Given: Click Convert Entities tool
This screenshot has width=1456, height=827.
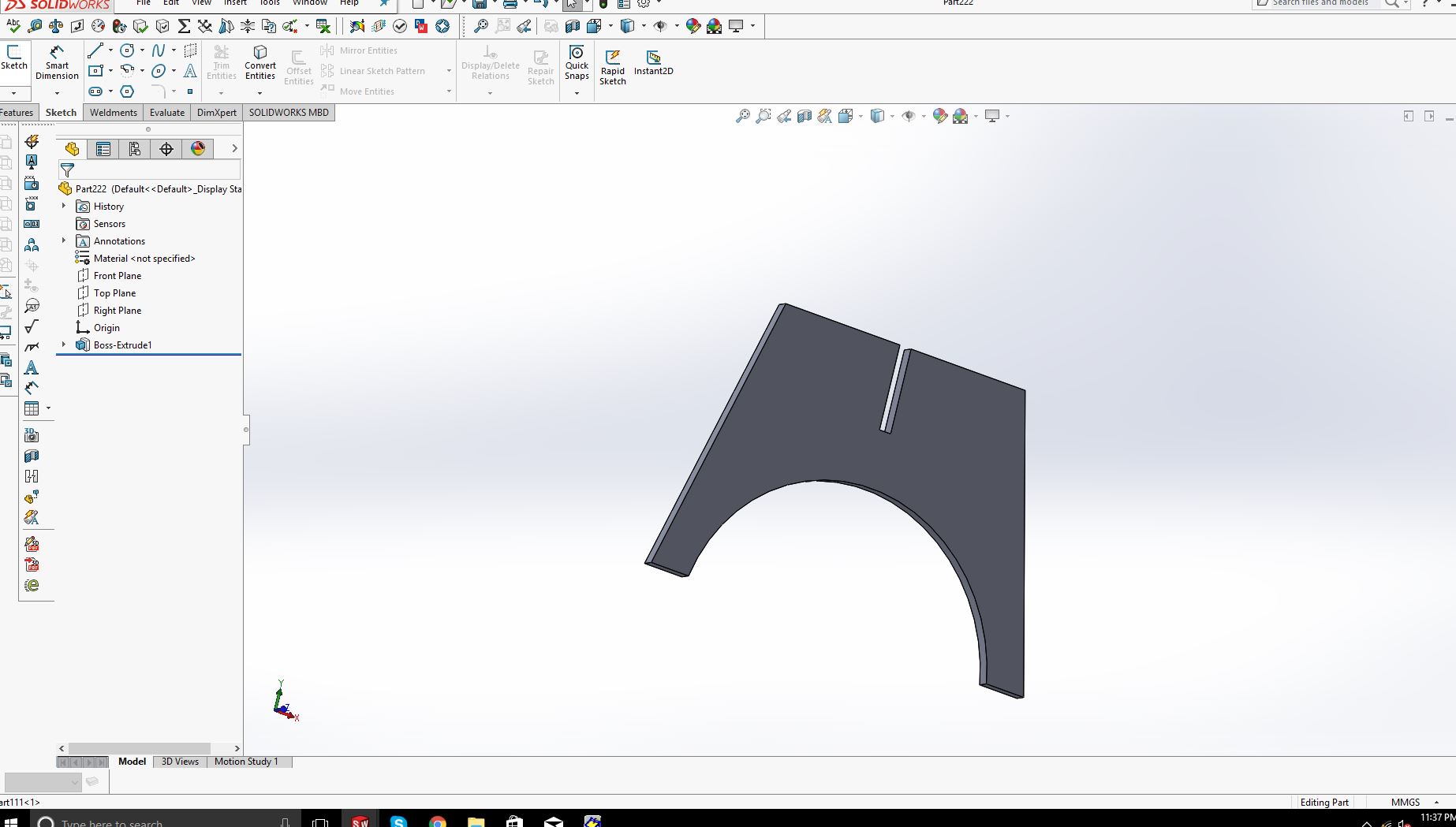Looking at the screenshot, I should [260, 62].
